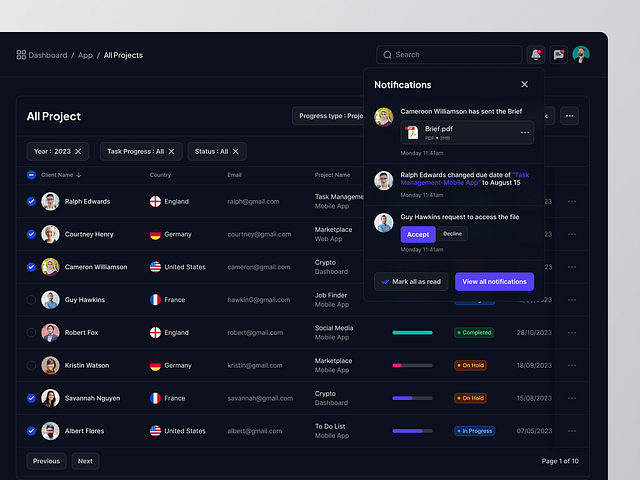The width and height of the screenshot is (640, 480).
Task: Open row actions for Albert Flores project
Action: coord(572,431)
